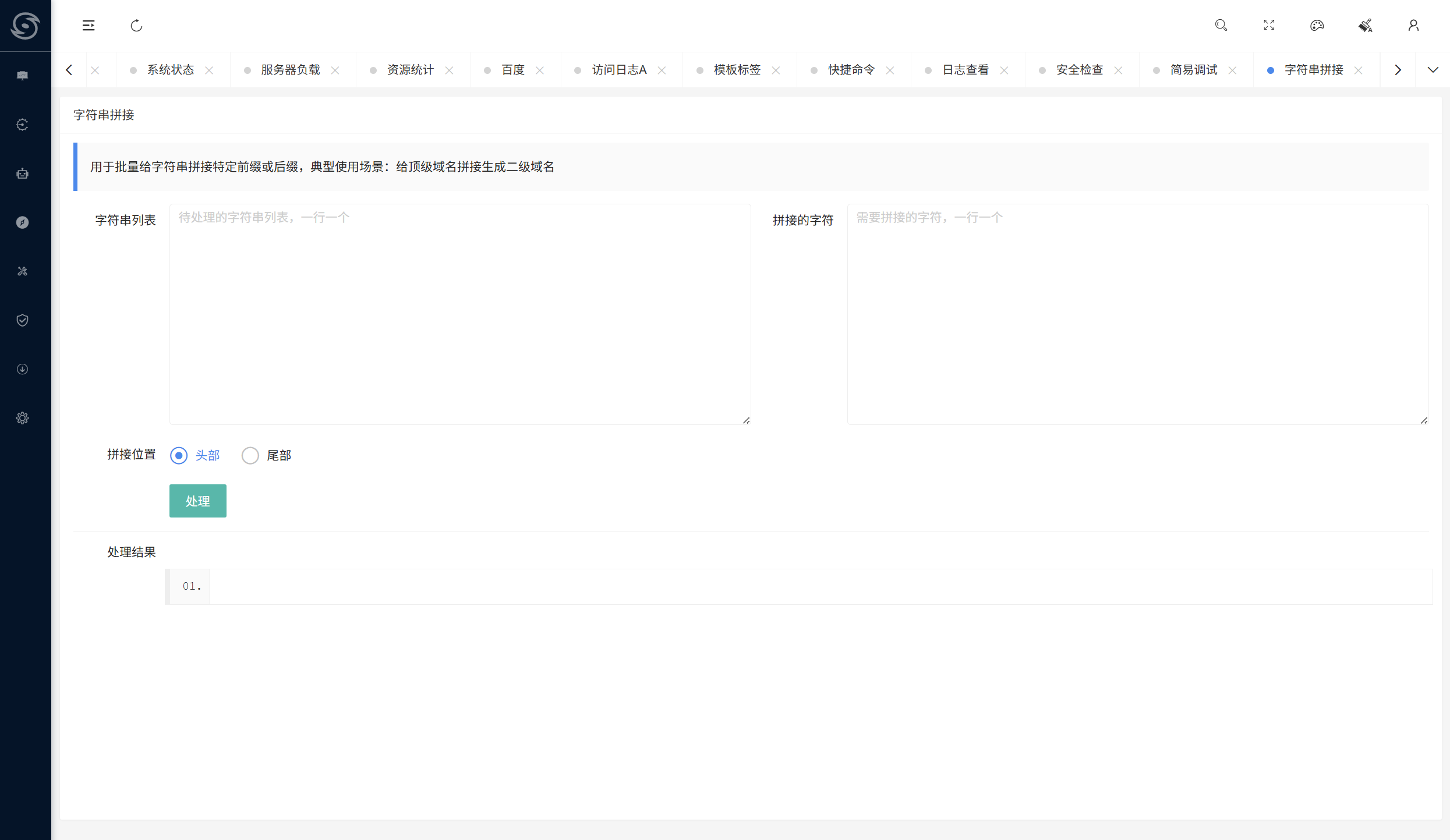Click the app logo in sidebar
This screenshot has width=1450, height=840.
pos(25,26)
